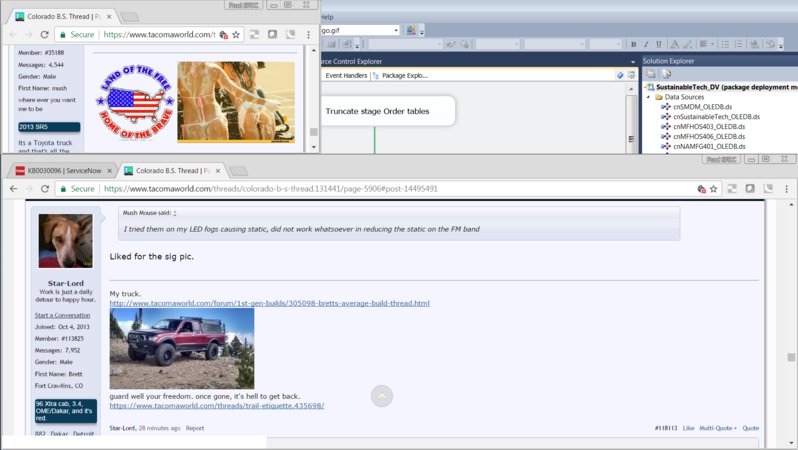Select cnNAMFG401_OLEDB.ds data source
The width and height of the screenshot is (798, 450).
coord(709,146)
